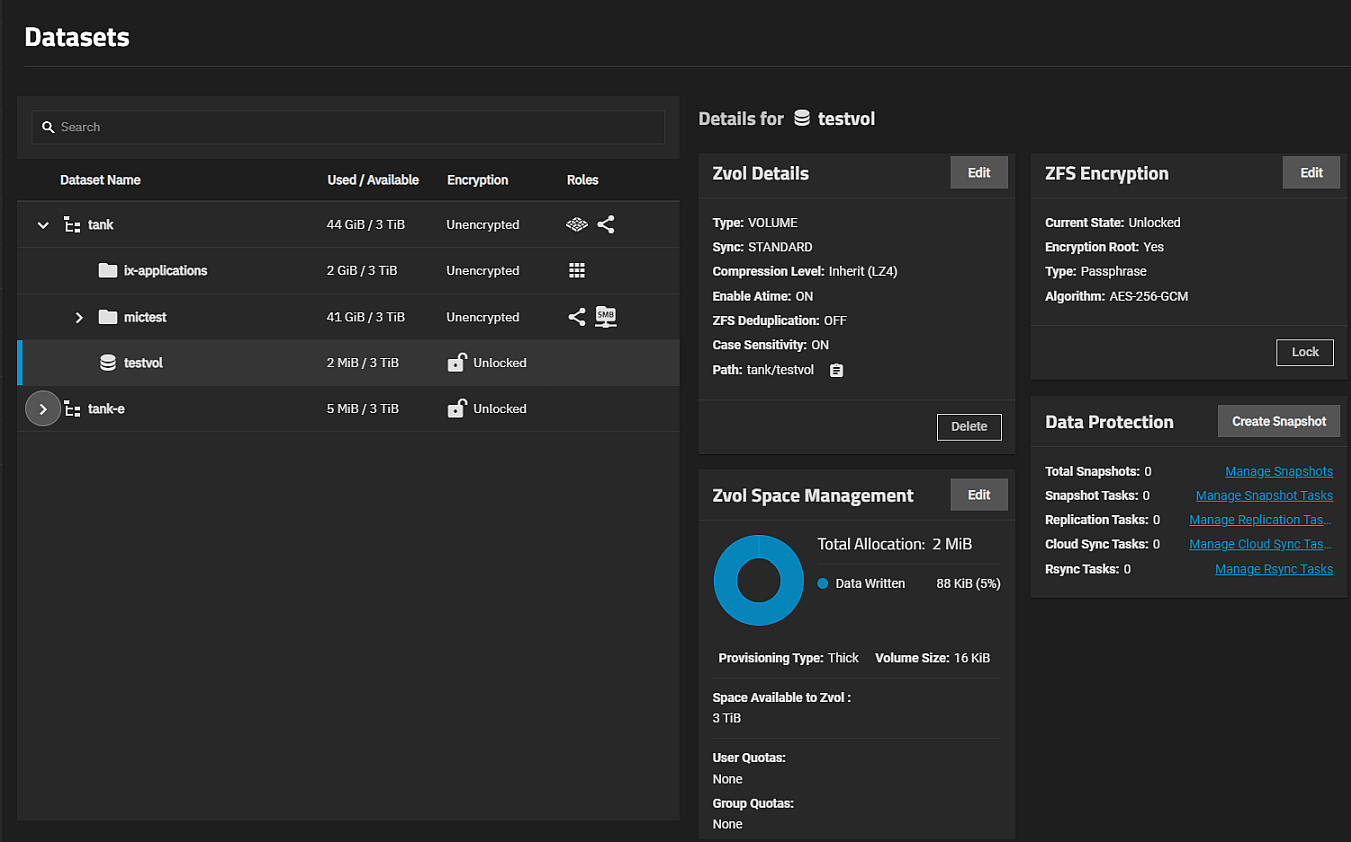Copy the tank/testvol path using the clipboard icon

pyautogui.click(x=835, y=369)
